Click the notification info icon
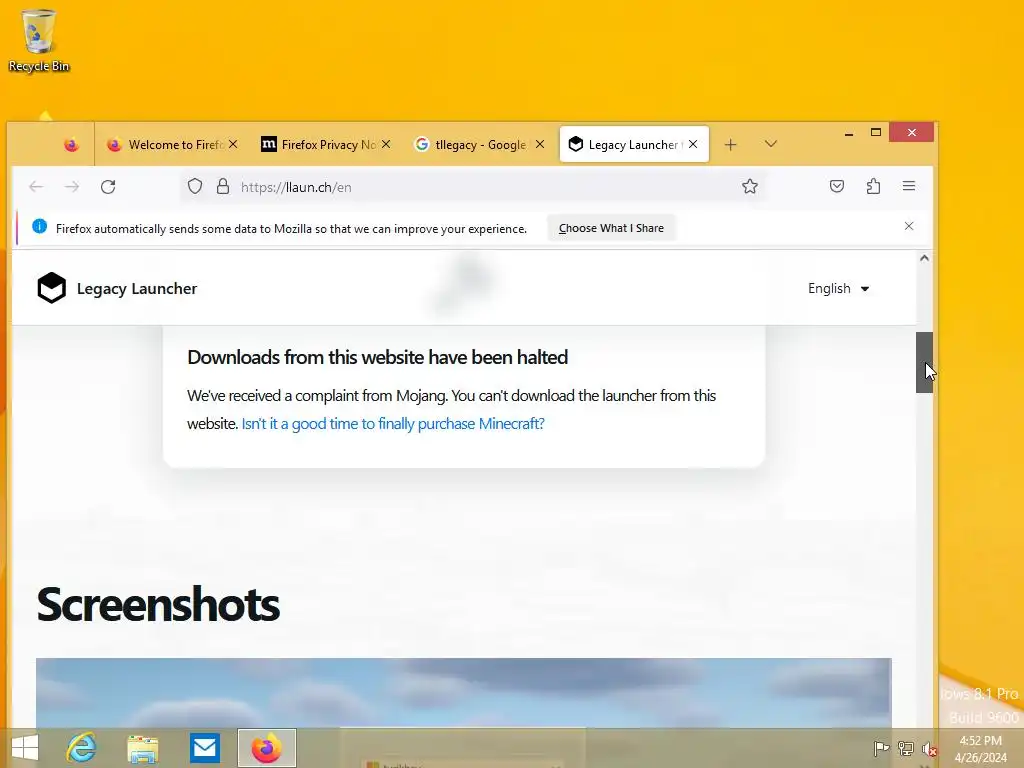Image resolution: width=1024 pixels, height=768 pixels. click(39, 227)
